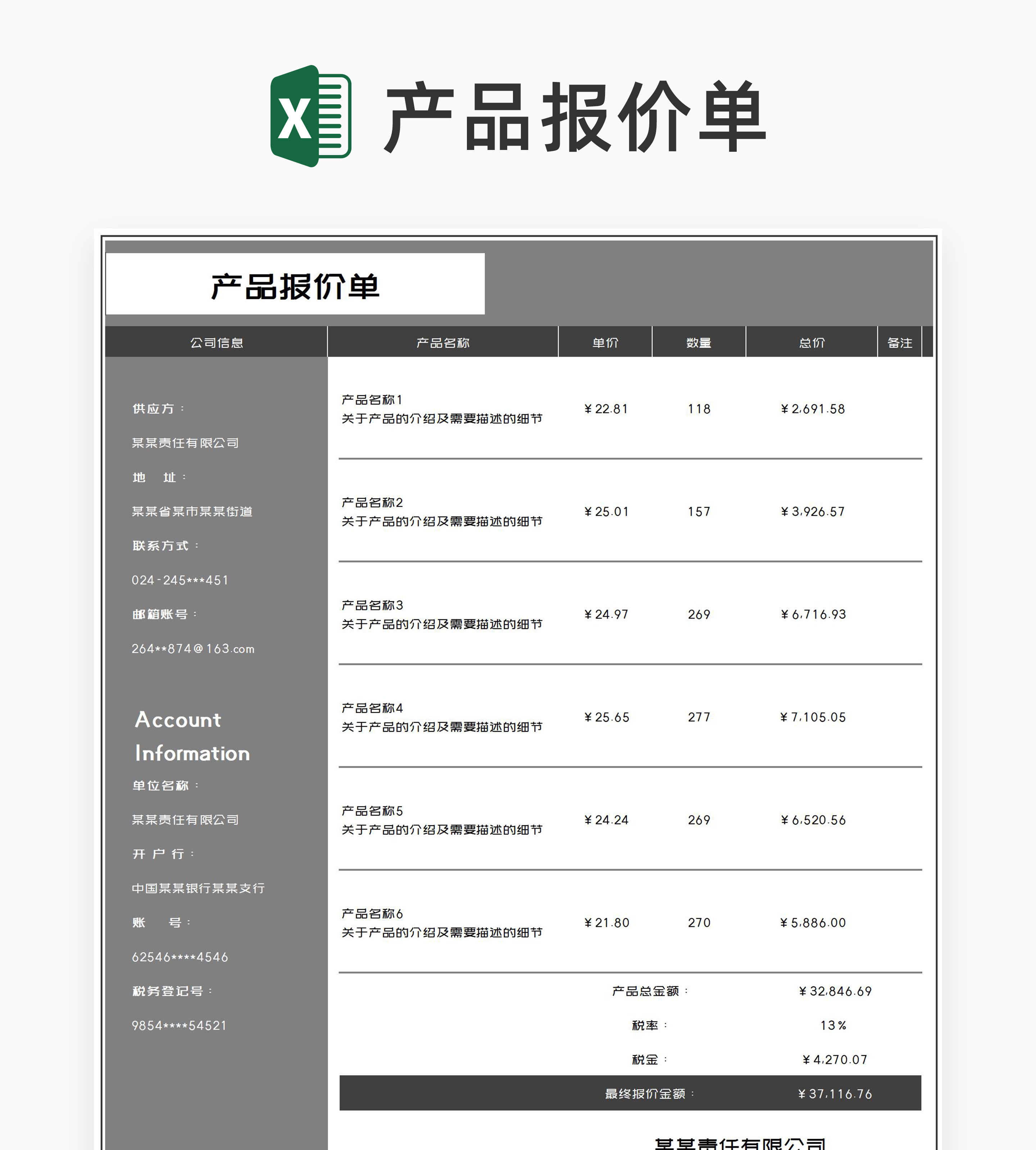The height and width of the screenshot is (1150, 1036).
Task: Click the 产品总金额 total cell
Action: pyautogui.click(x=649, y=991)
